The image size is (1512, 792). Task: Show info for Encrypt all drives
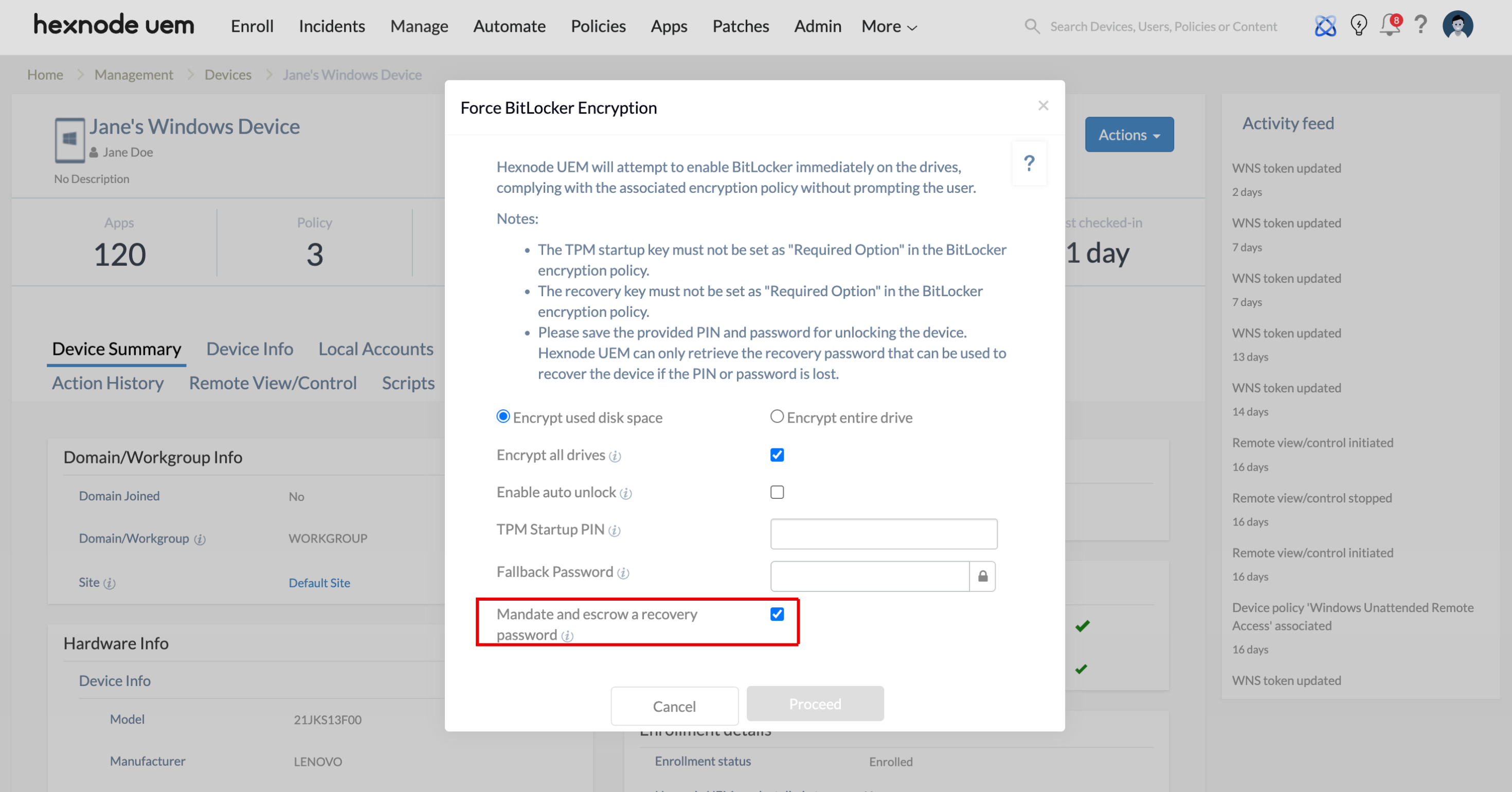point(615,456)
